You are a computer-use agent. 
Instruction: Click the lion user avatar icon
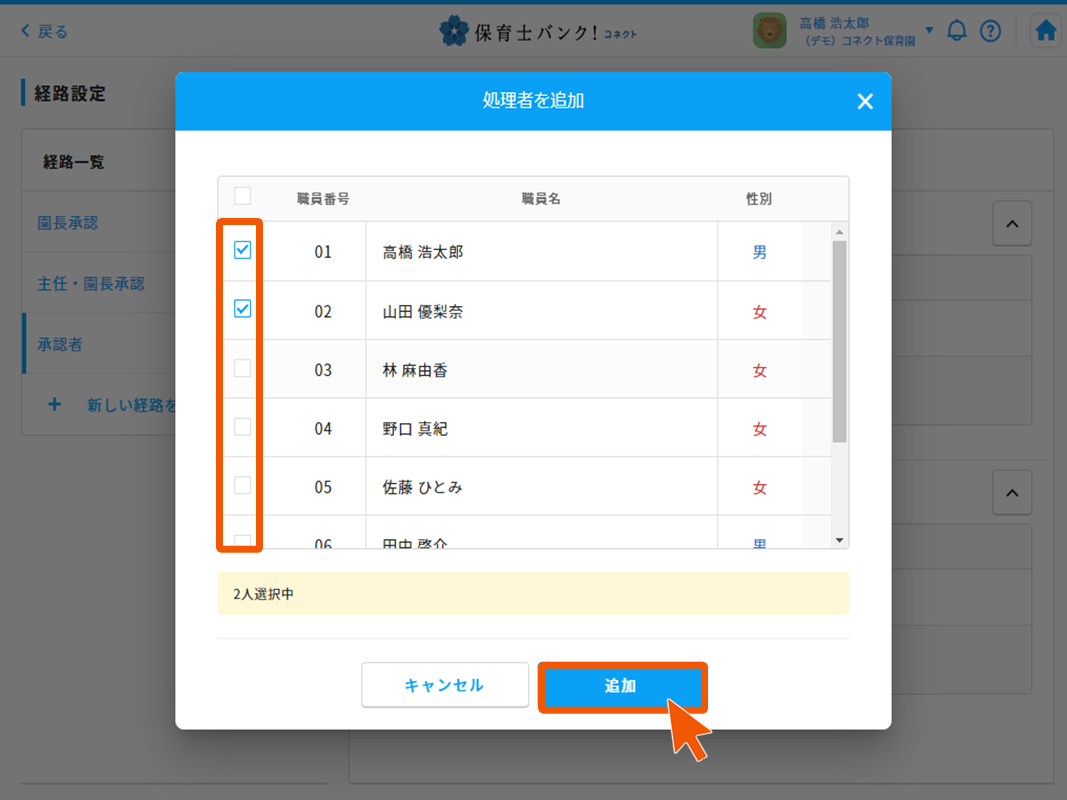point(770,31)
